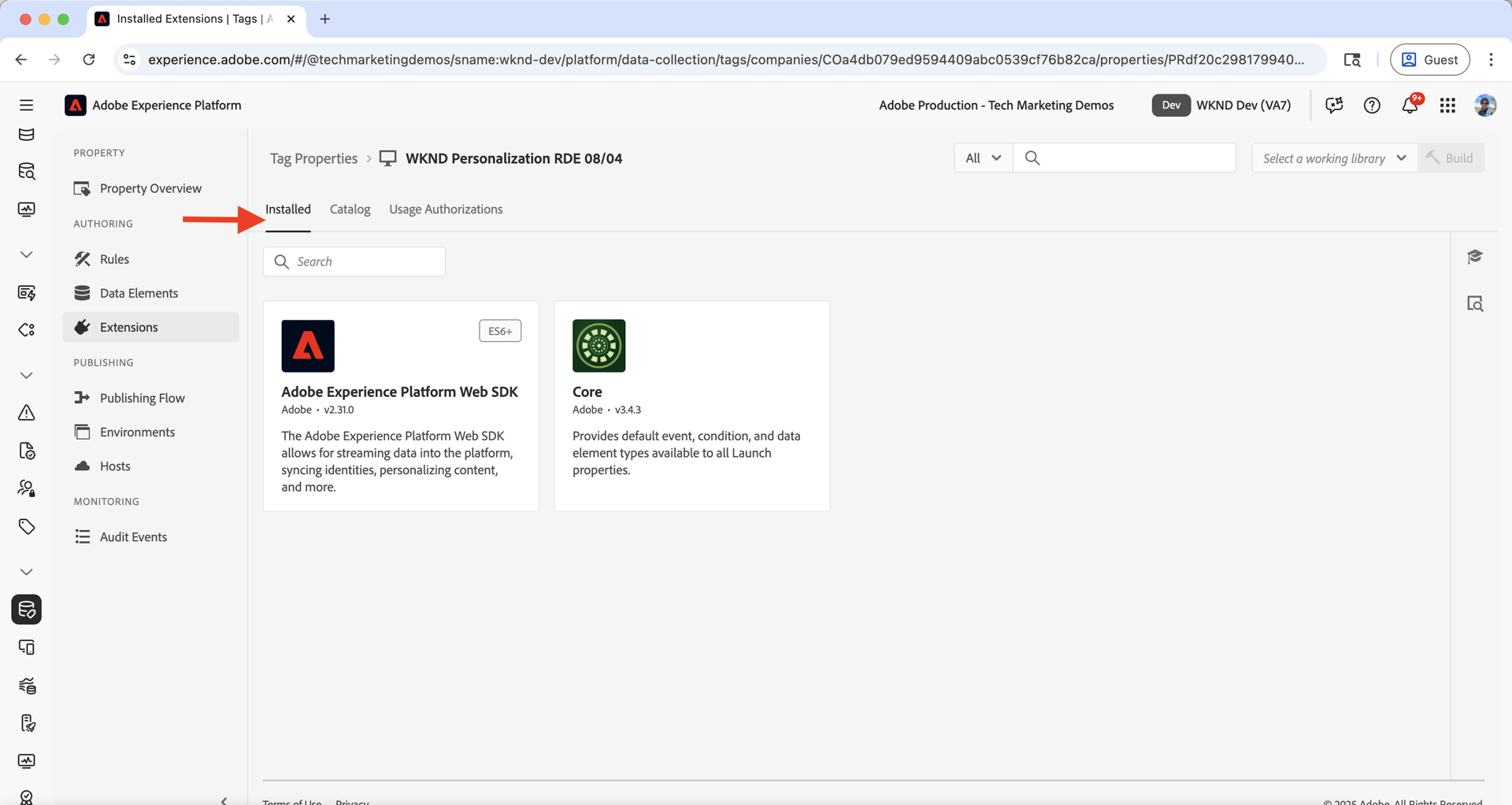The image size is (1512, 805).
Task: Click the Adobe Experience Platform logo
Action: coord(76,105)
